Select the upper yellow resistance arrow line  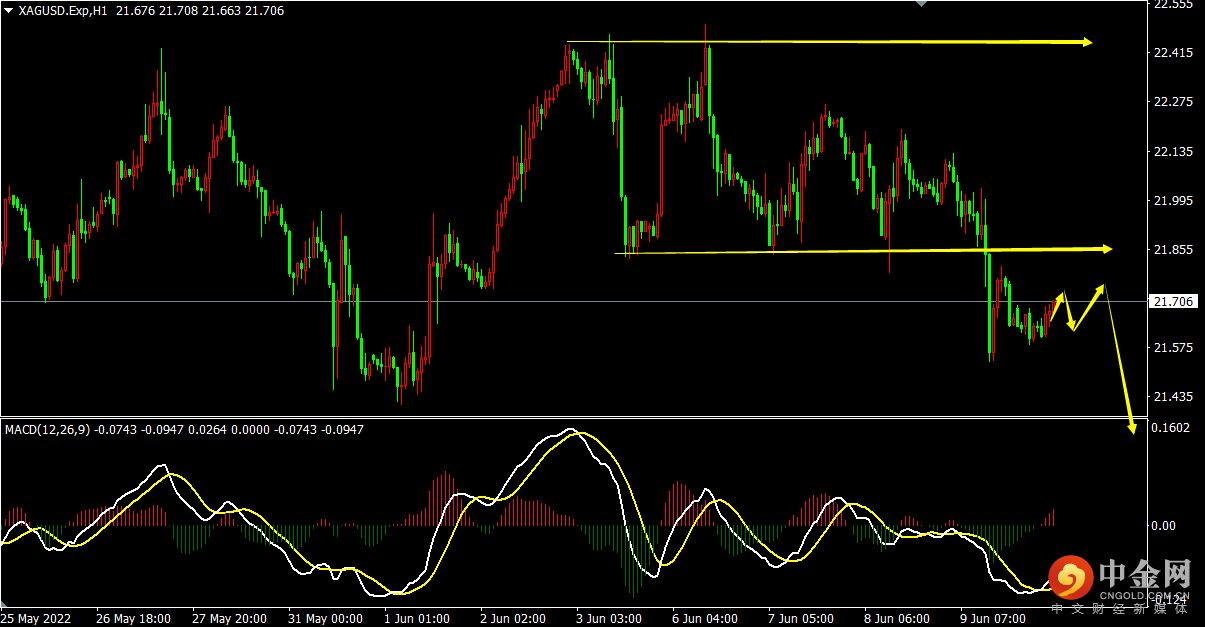point(829,42)
